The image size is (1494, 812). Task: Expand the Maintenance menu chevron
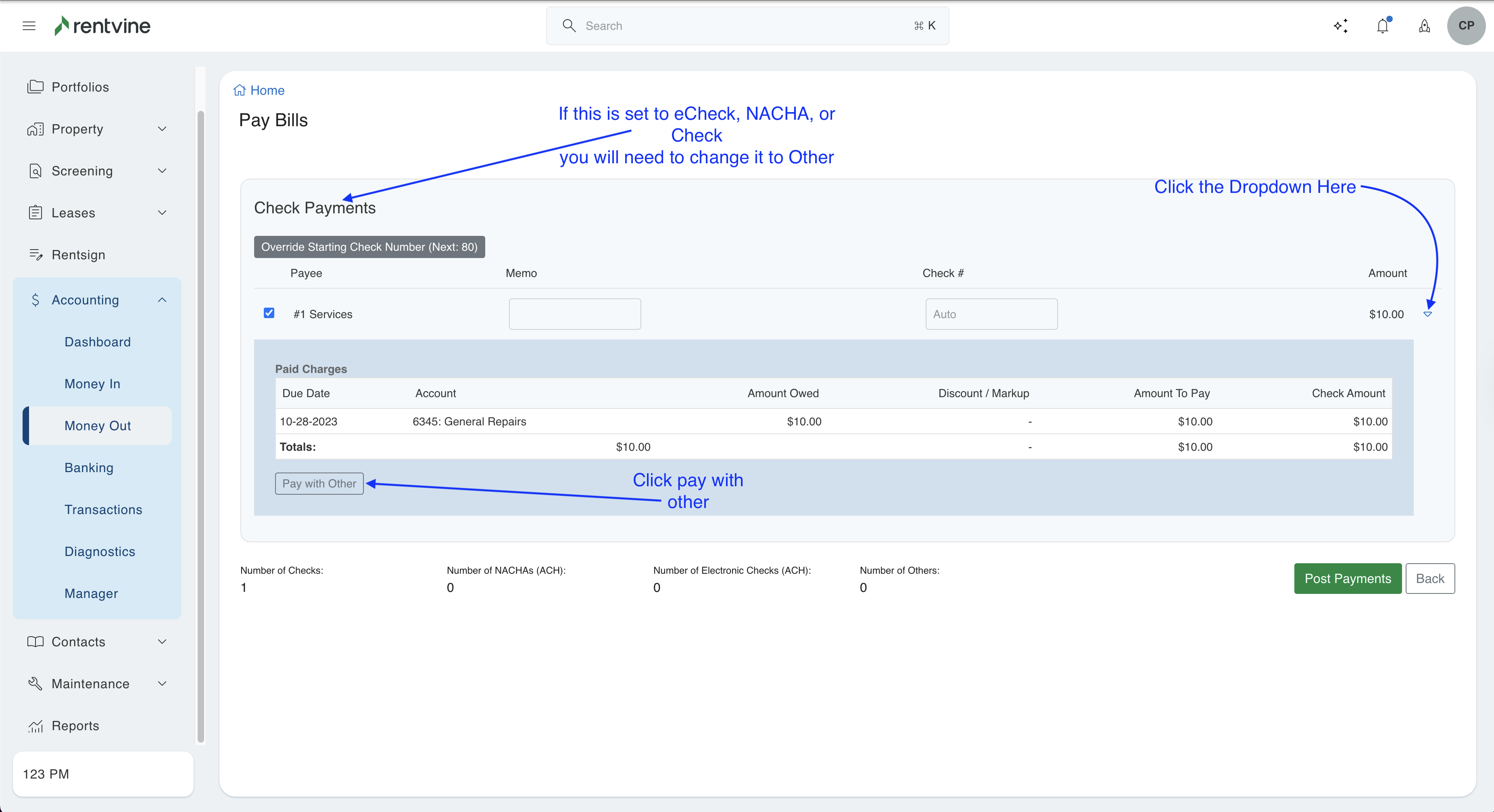click(x=163, y=683)
